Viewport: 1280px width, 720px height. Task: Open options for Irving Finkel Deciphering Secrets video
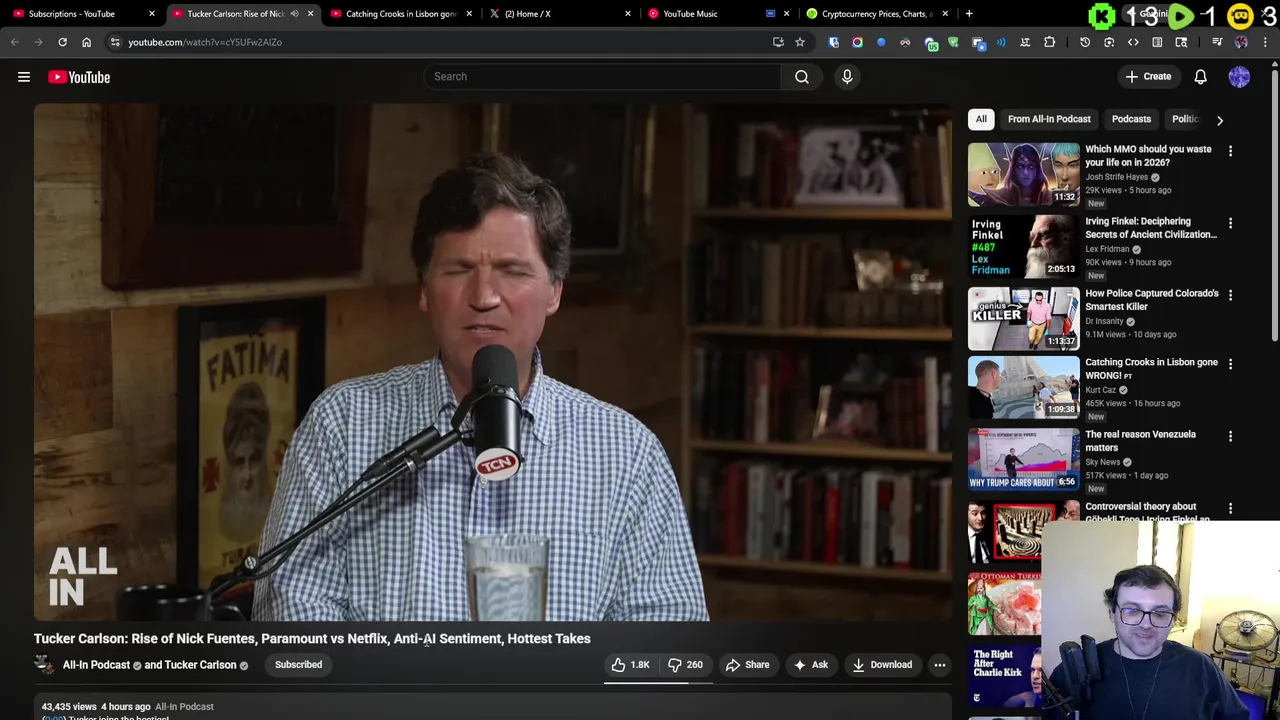point(1230,223)
